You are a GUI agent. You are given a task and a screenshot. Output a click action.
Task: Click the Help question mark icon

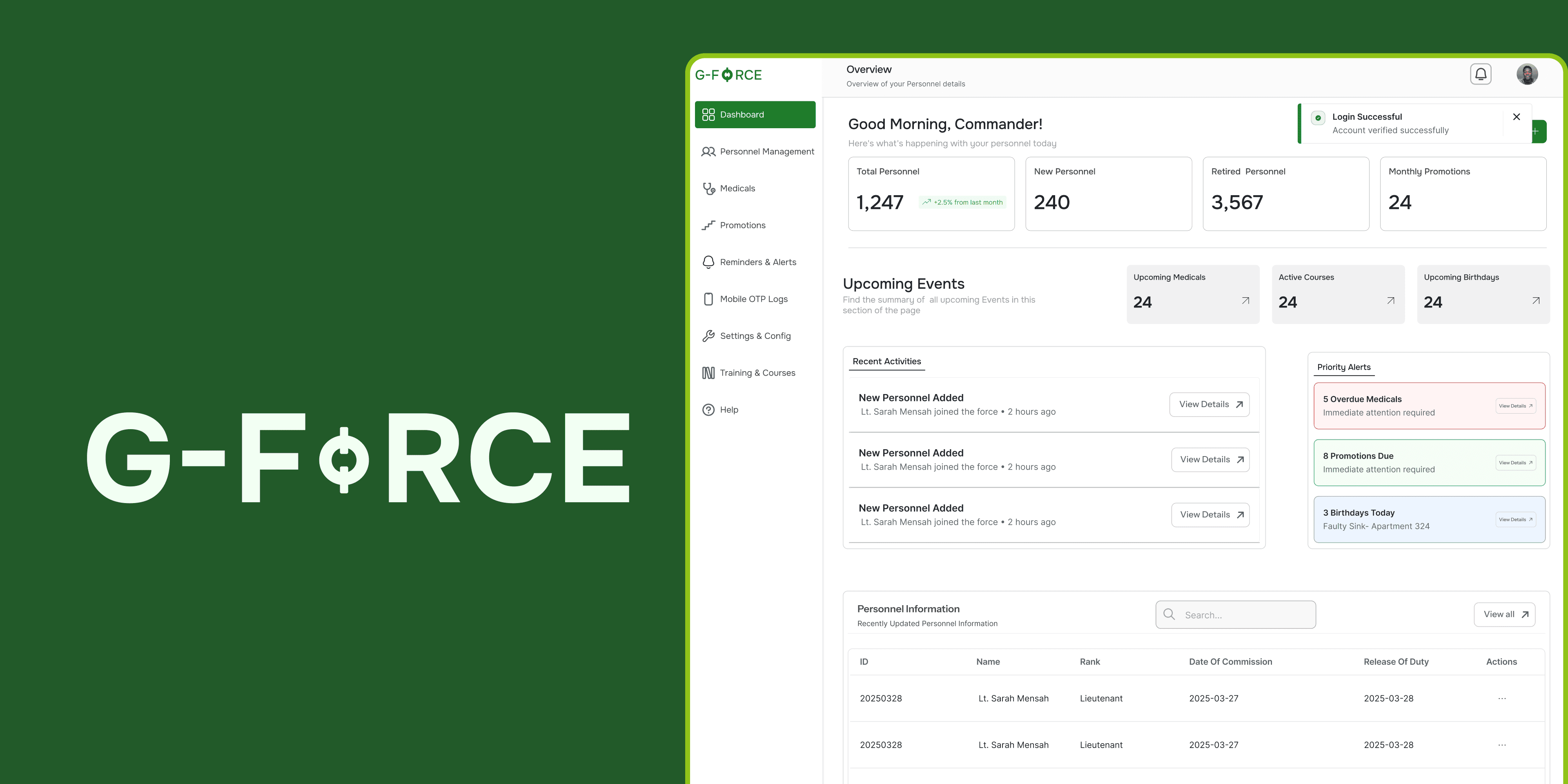pyautogui.click(x=708, y=410)
